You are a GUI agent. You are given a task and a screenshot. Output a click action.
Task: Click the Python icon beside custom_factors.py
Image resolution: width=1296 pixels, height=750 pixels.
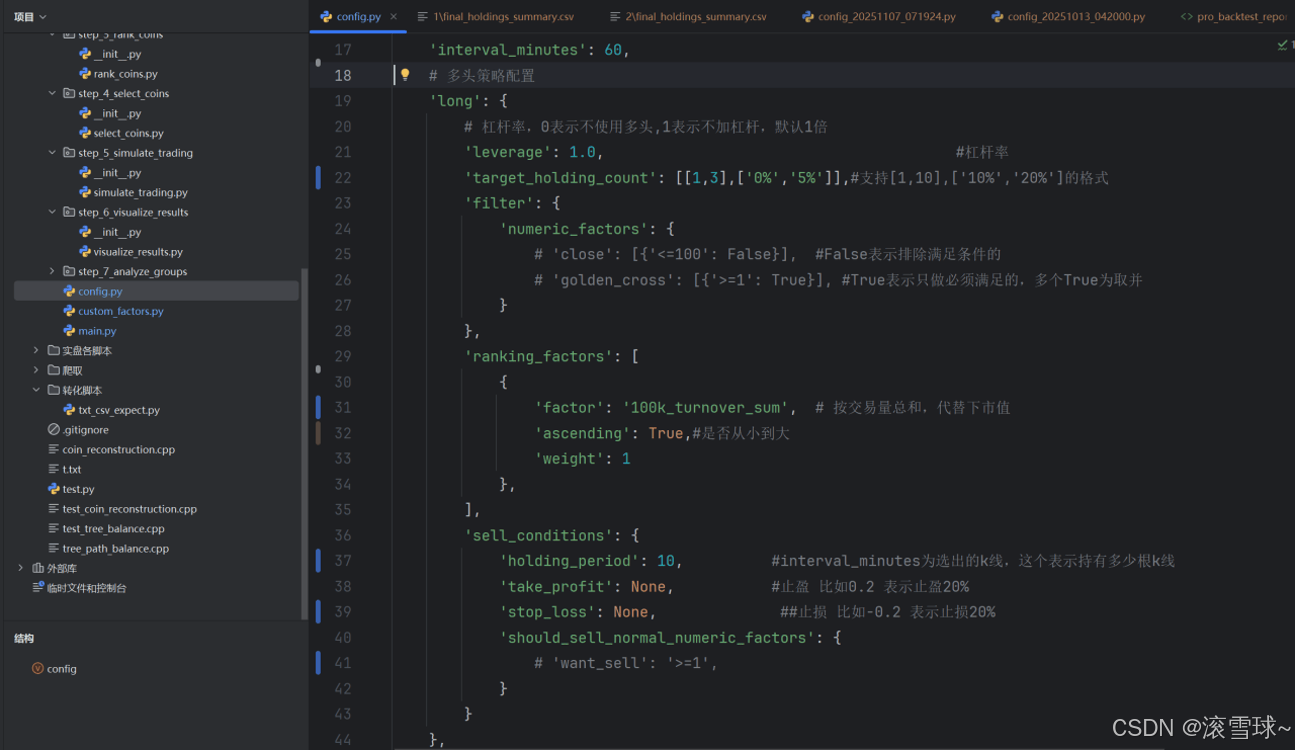(x=69, y=311)
